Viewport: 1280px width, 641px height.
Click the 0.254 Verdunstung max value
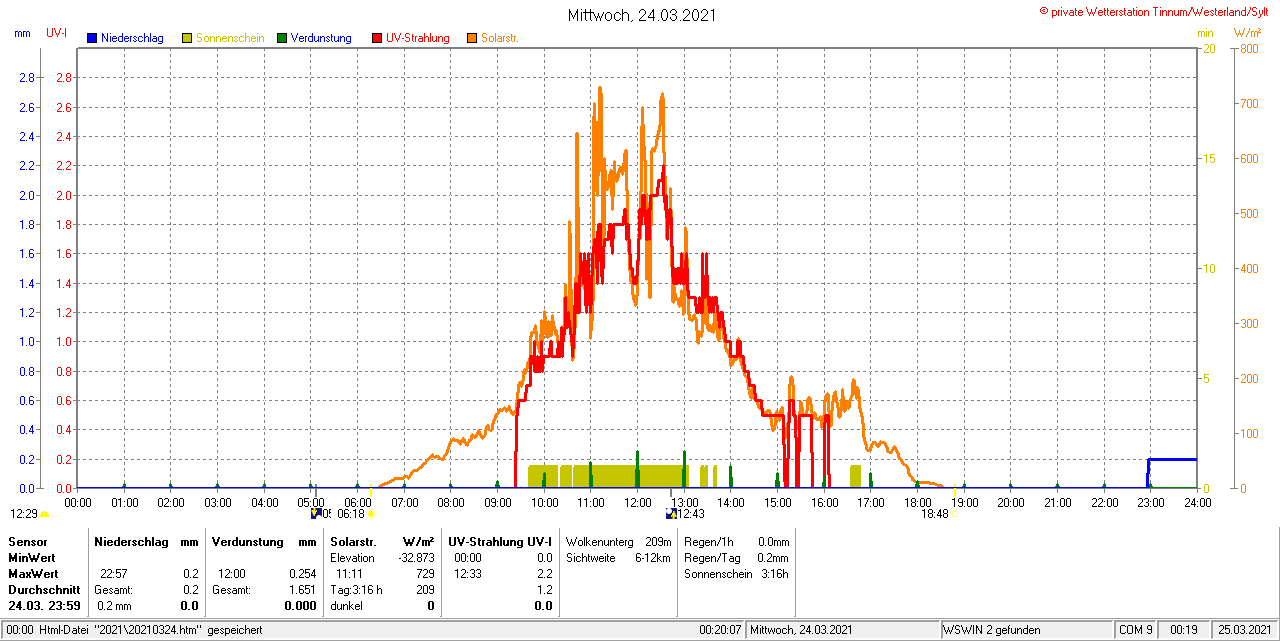pos(302,574)
